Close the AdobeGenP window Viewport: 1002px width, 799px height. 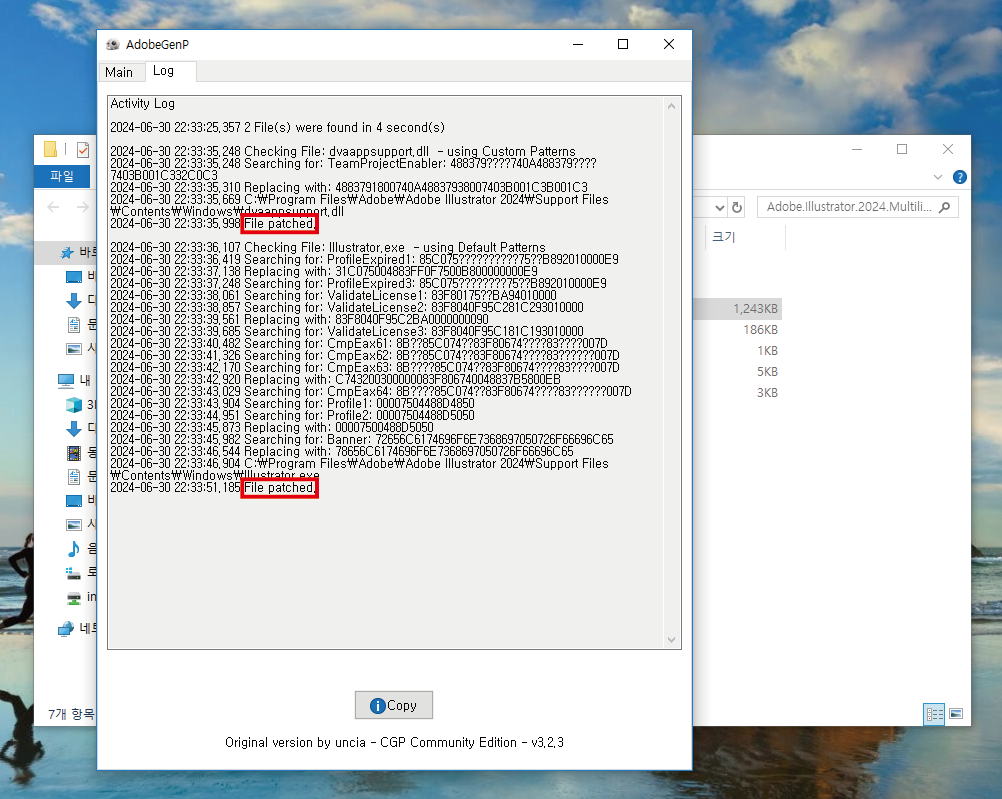click(668, 44)
